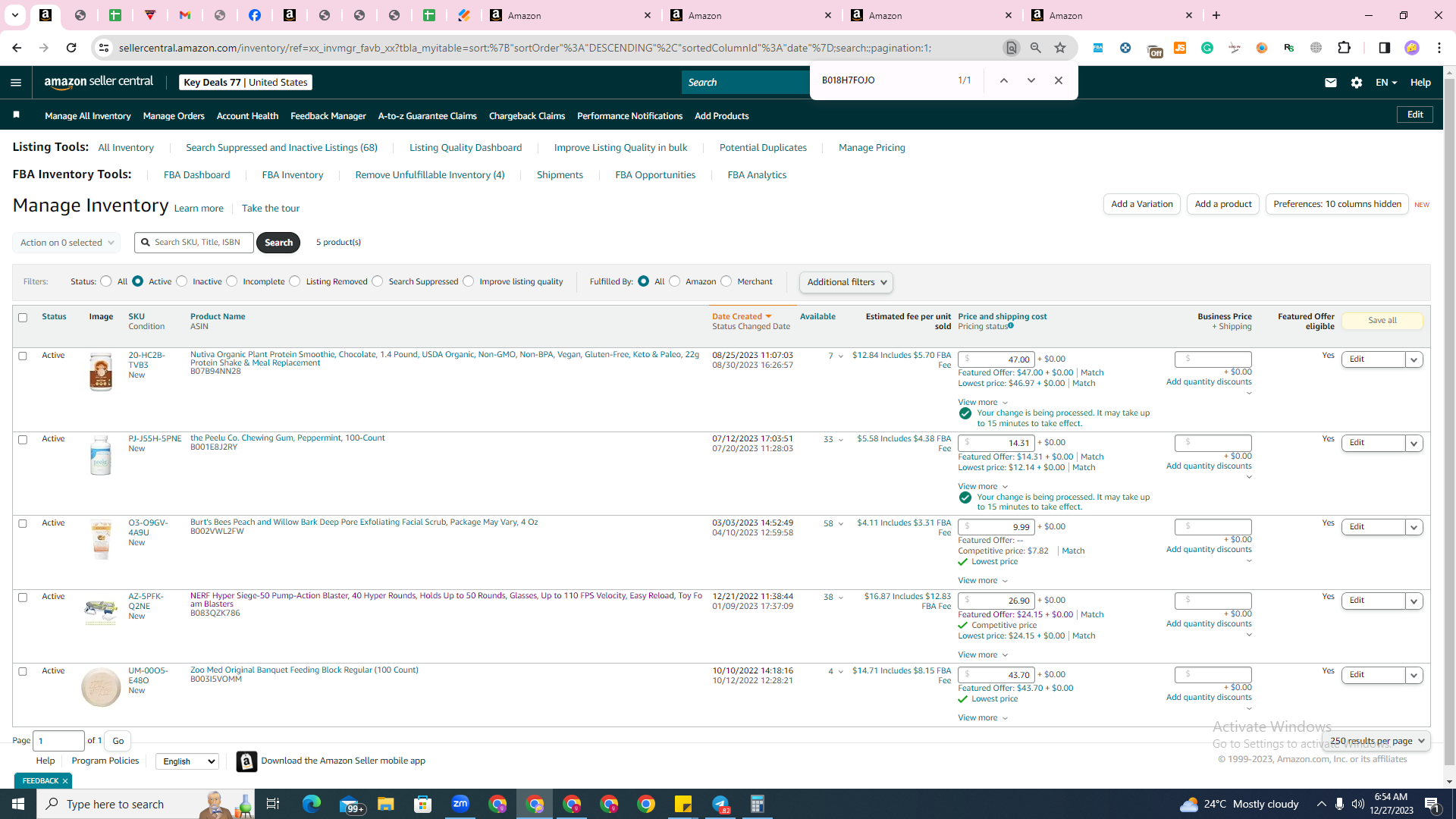The image size is (1456, 819).
Task: Bookmark this page with the star icon
Action: coord(1060,48)
